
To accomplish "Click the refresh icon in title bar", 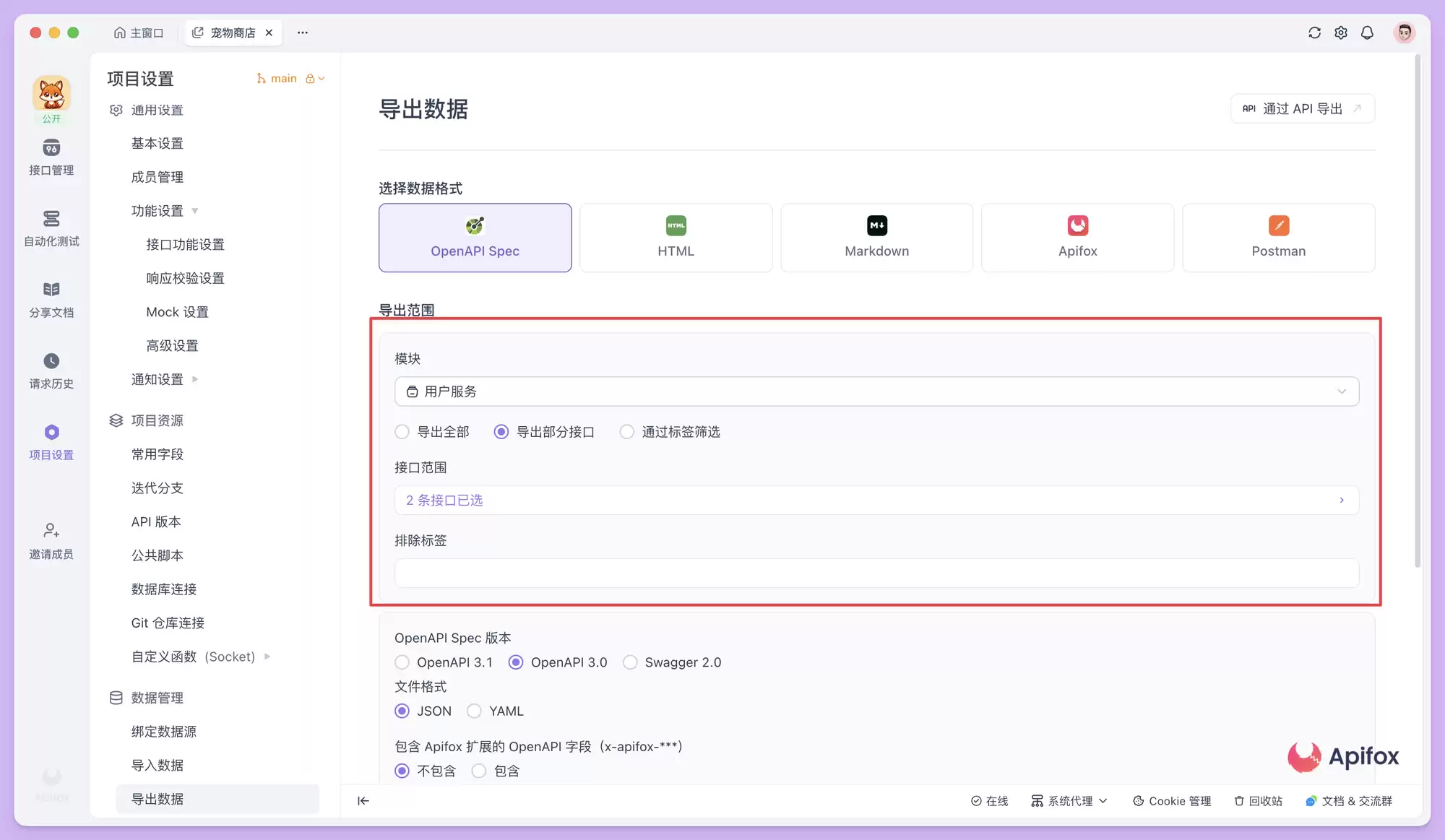I will click(1314, 33).
